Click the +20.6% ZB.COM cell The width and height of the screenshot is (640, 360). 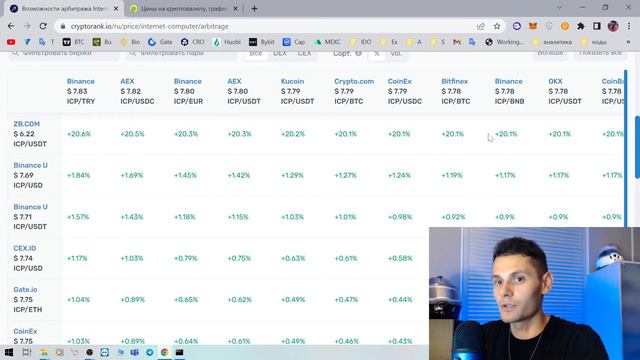79,134
